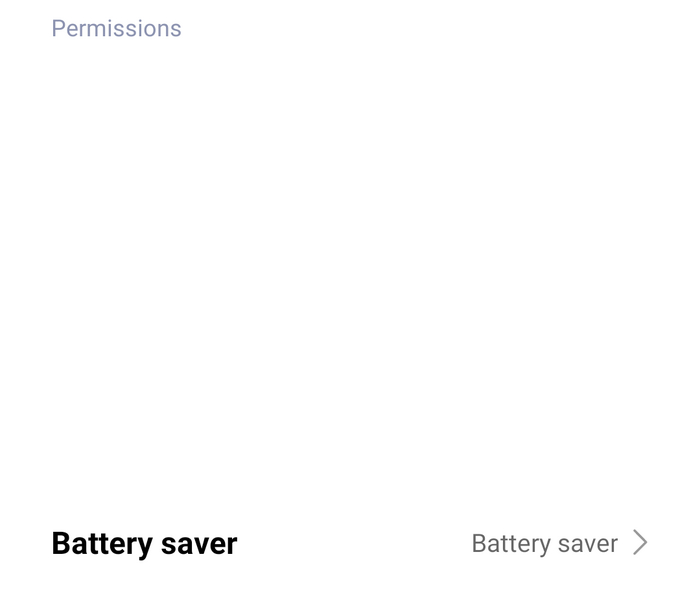Click the greater-than symbol on the row

pyautogui.click(x=640, y=543)
